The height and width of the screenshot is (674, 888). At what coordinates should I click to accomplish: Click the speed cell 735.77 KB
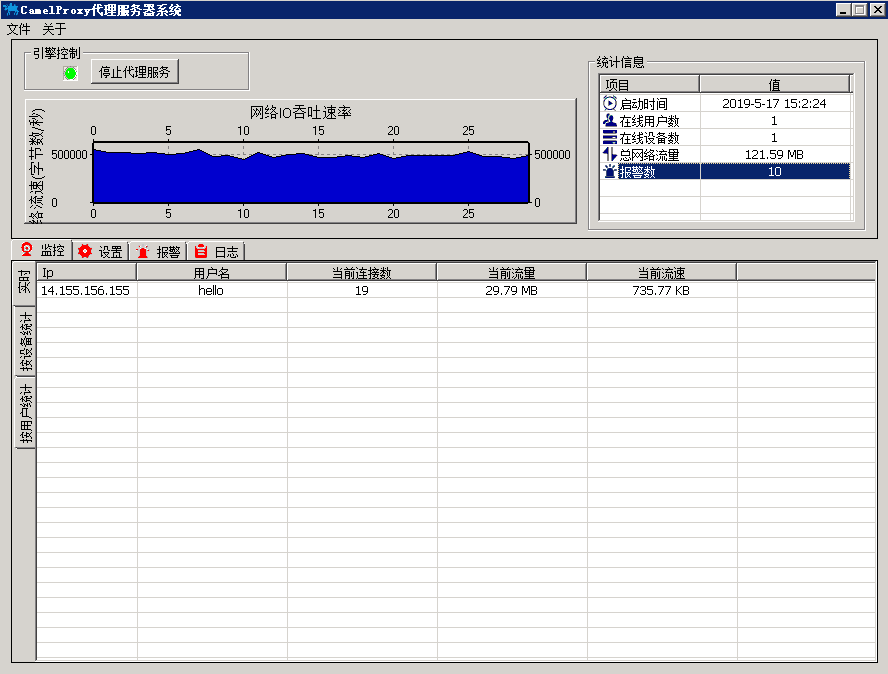pos(661,291)
